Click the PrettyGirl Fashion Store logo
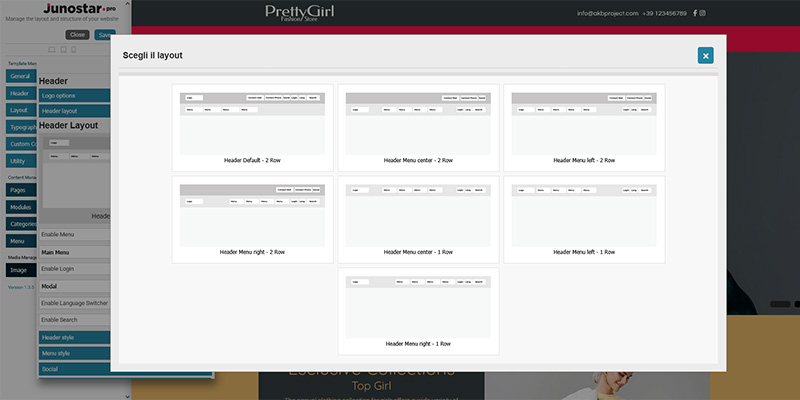The height and width of the screenshot is (400, 800). 300,13
